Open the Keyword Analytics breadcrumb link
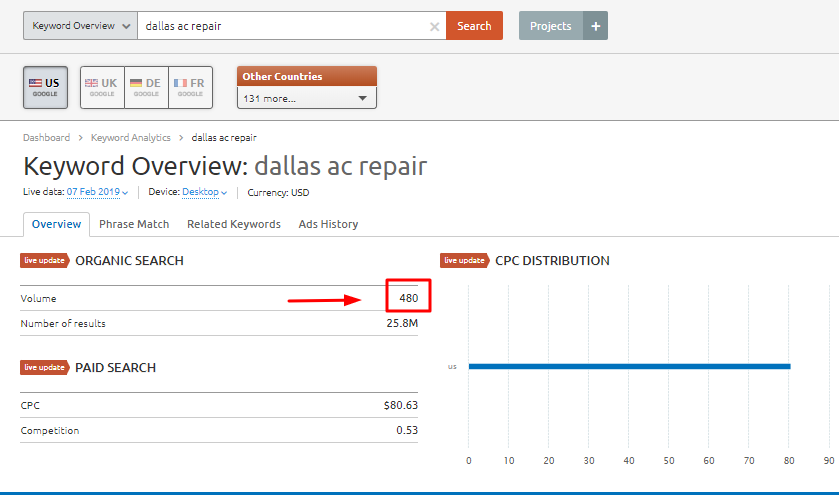Viewport: 839px width, 495px height. 131,138
